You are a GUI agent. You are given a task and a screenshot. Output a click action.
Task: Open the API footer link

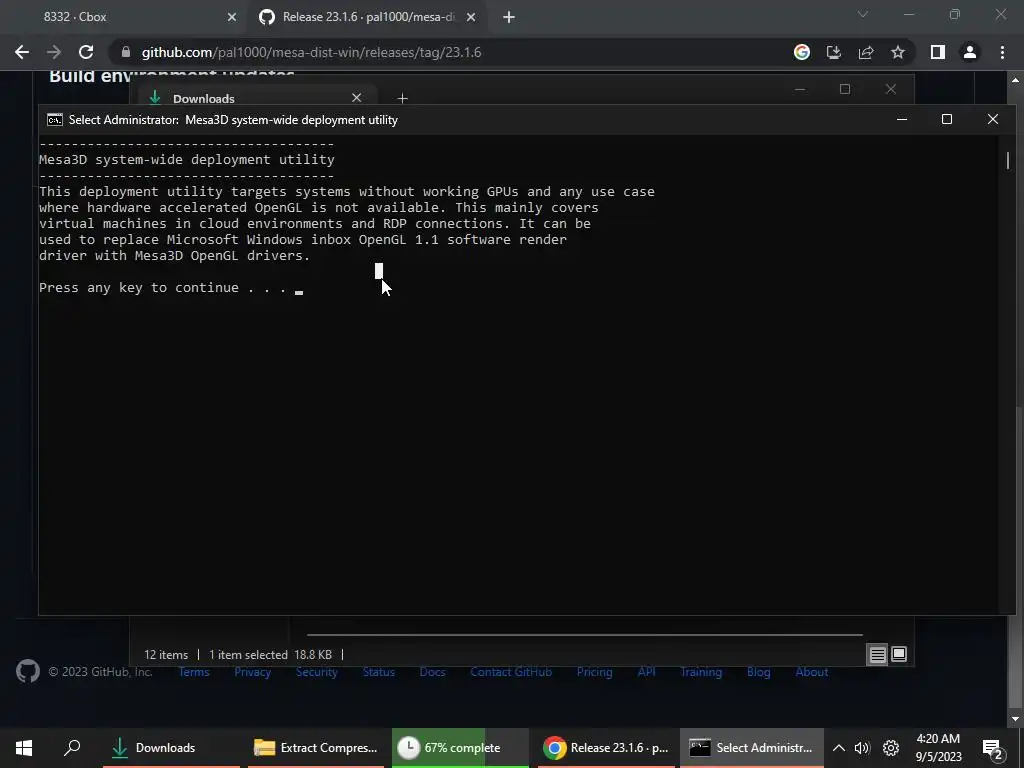tap(647, 672)
